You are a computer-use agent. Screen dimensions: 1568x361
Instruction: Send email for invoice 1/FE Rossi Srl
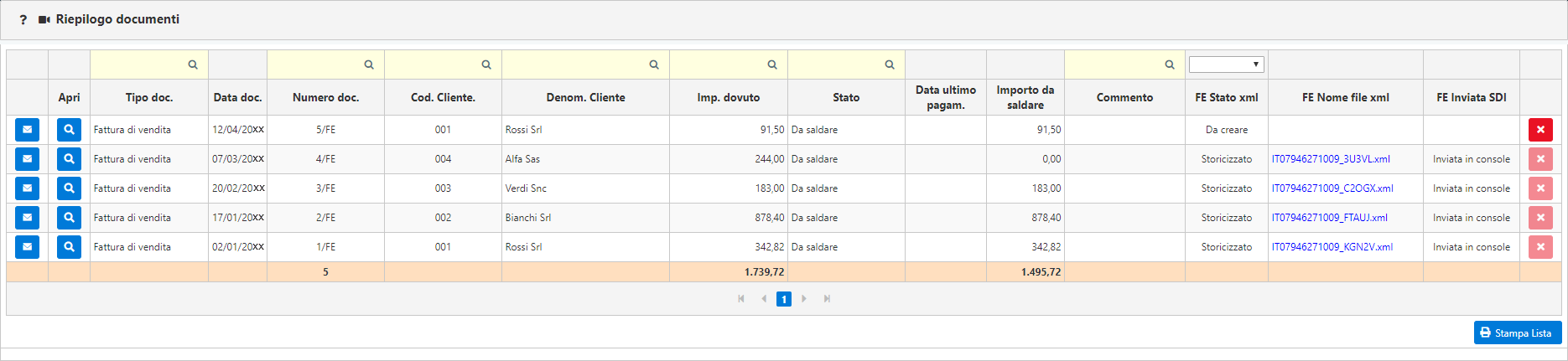pos(27,247)
